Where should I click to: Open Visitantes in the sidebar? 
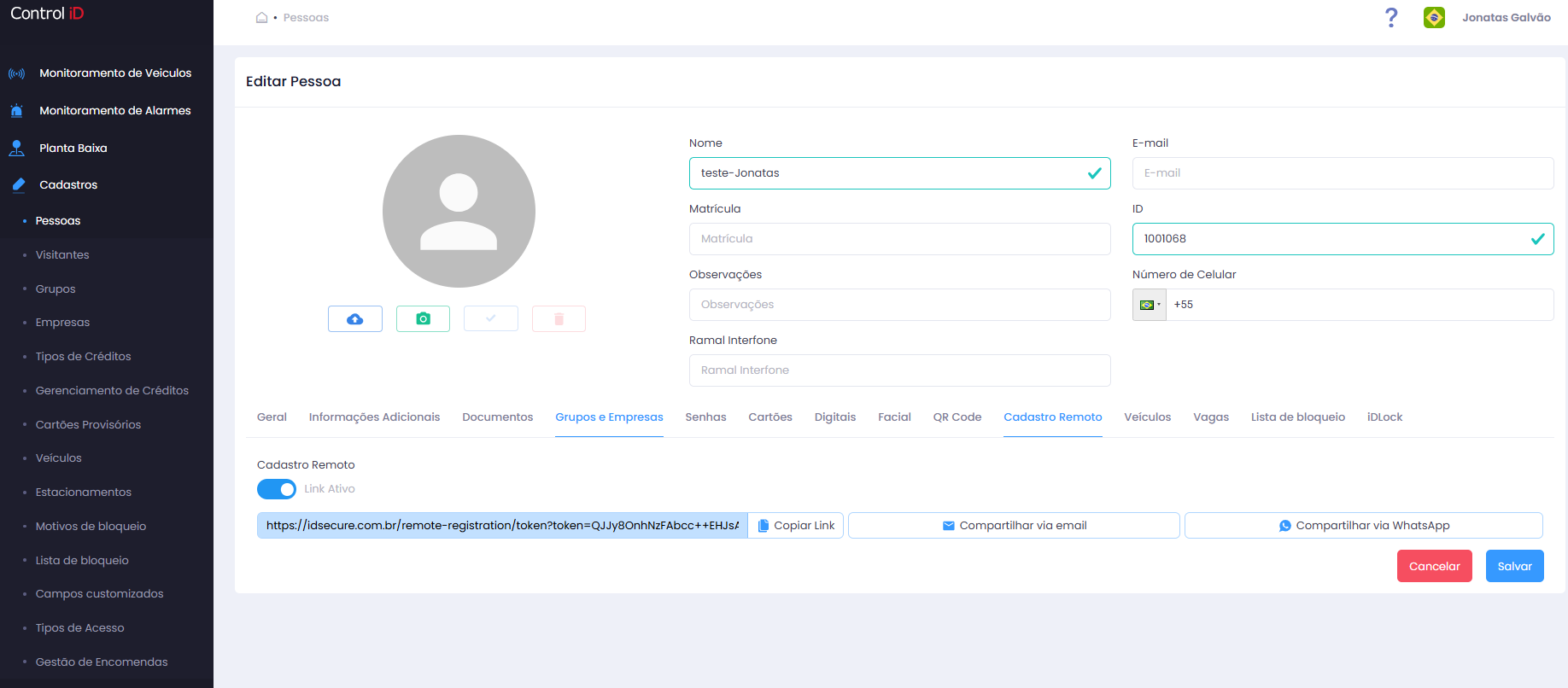click(x=62, y=254)
